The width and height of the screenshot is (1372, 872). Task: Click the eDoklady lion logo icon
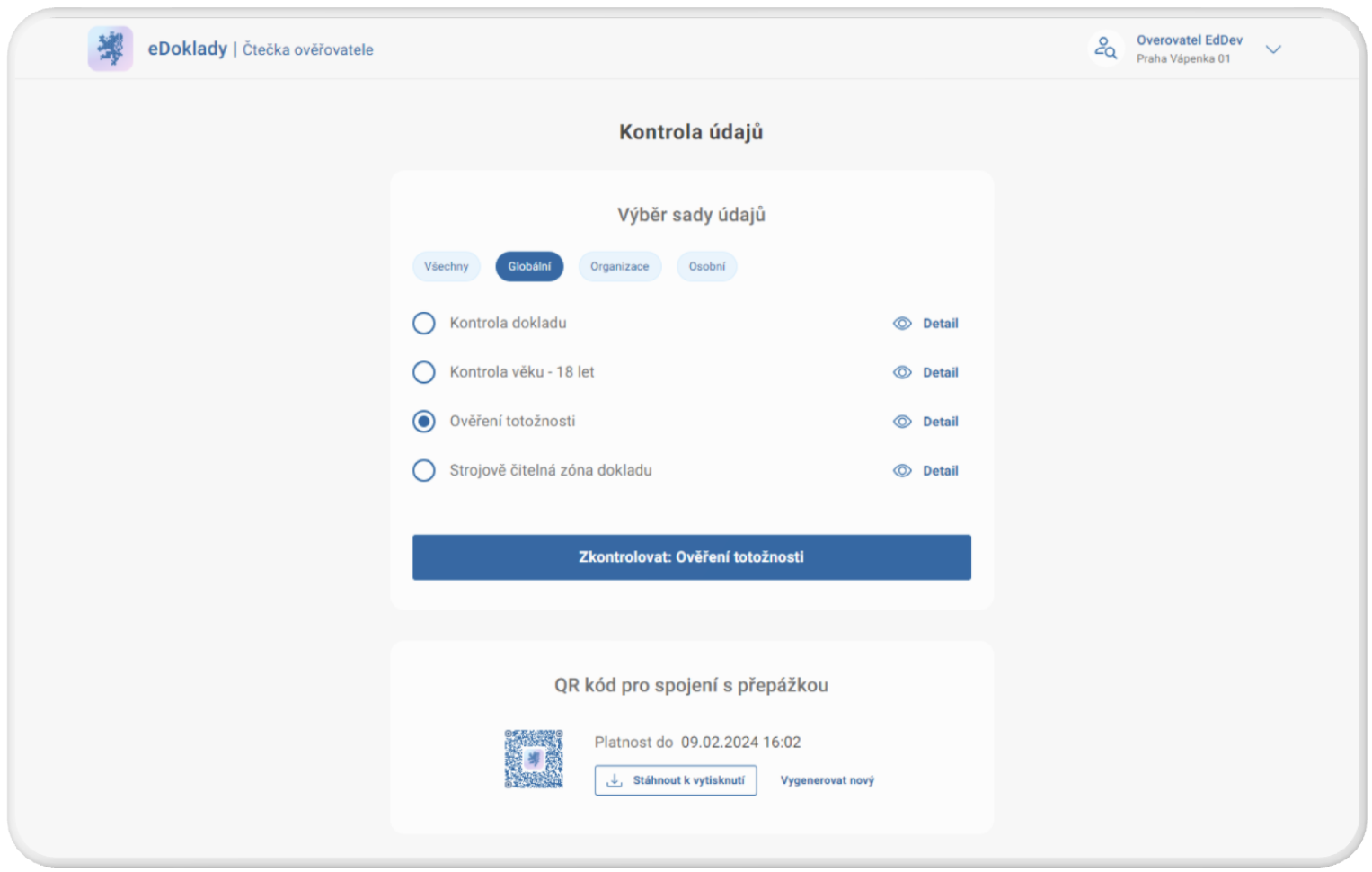(111, 49)
